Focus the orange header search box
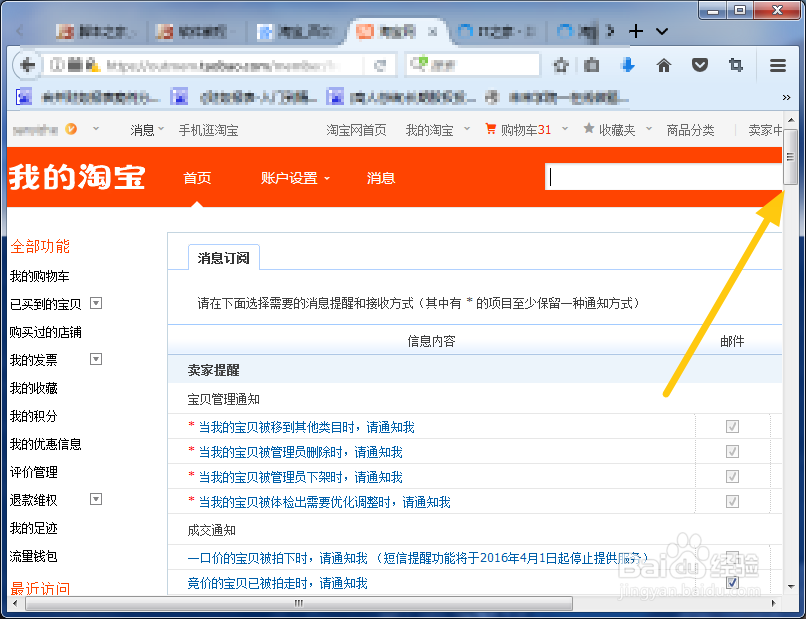806x619 pixels. pos(663,177)
